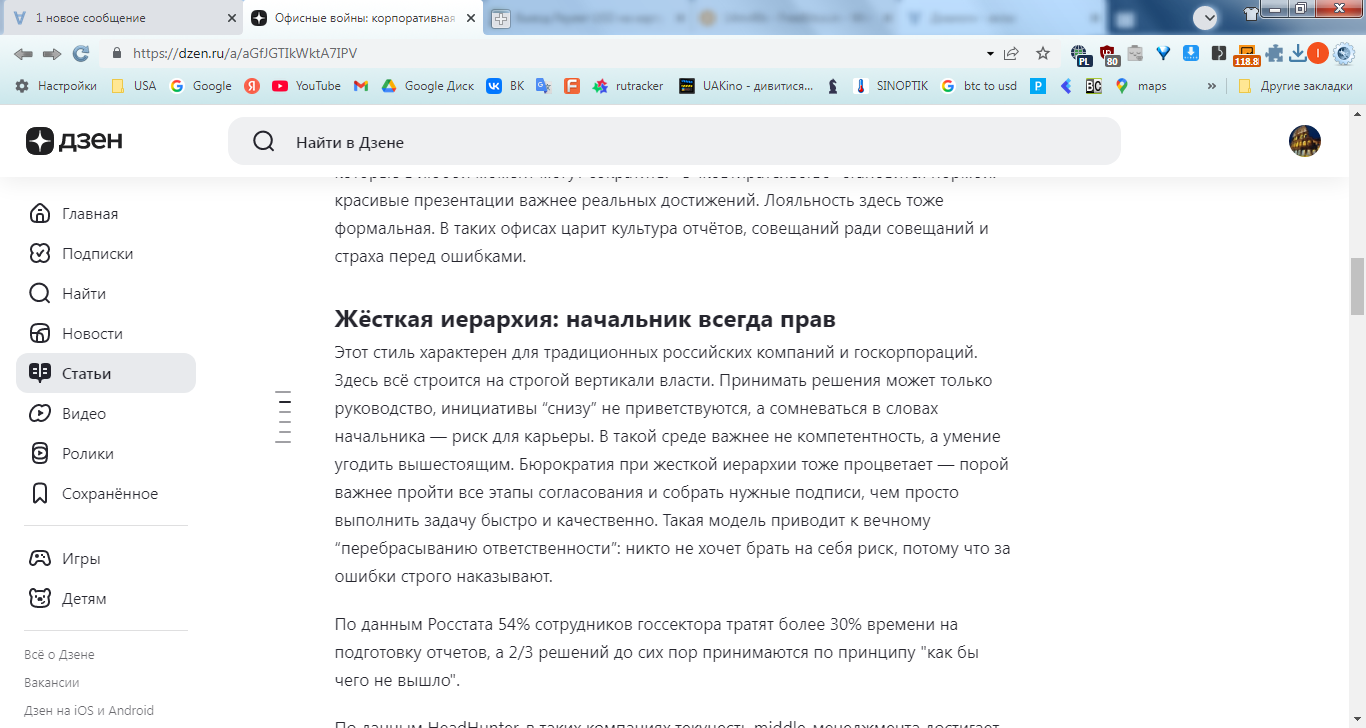Click the blue download-arrow extension icon
This screenshot has height=728, width=1366.
[1191, 53]
